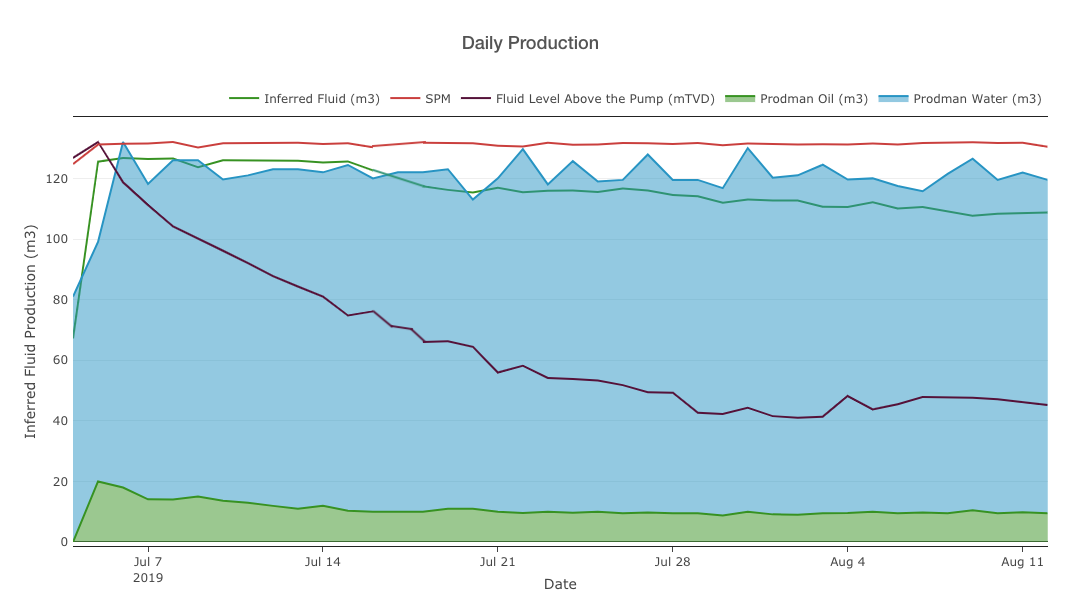Click the dark purple Fluid Level legend swatch
1073x596 pixels.
(476, 99)
